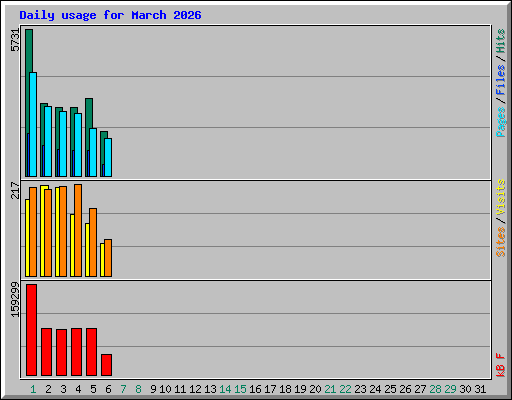Click the day 31 axis label

click(x=480, y=389)
